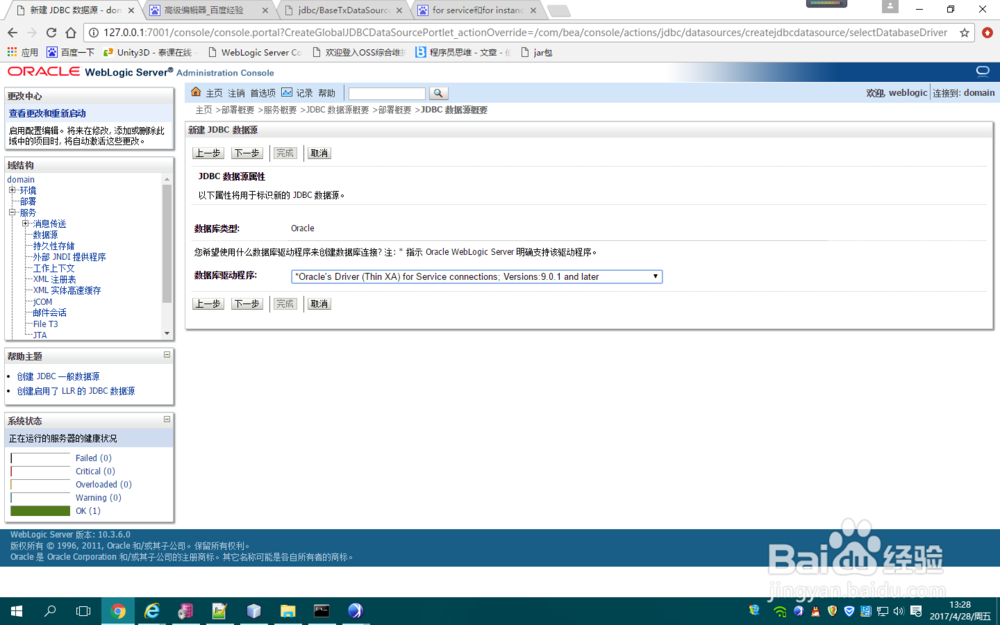This screenshot has width=1000, height=625.
Task: Click the 3D cube icon in the taskbar
Action: pyautogui.click(x=254, y=611)
